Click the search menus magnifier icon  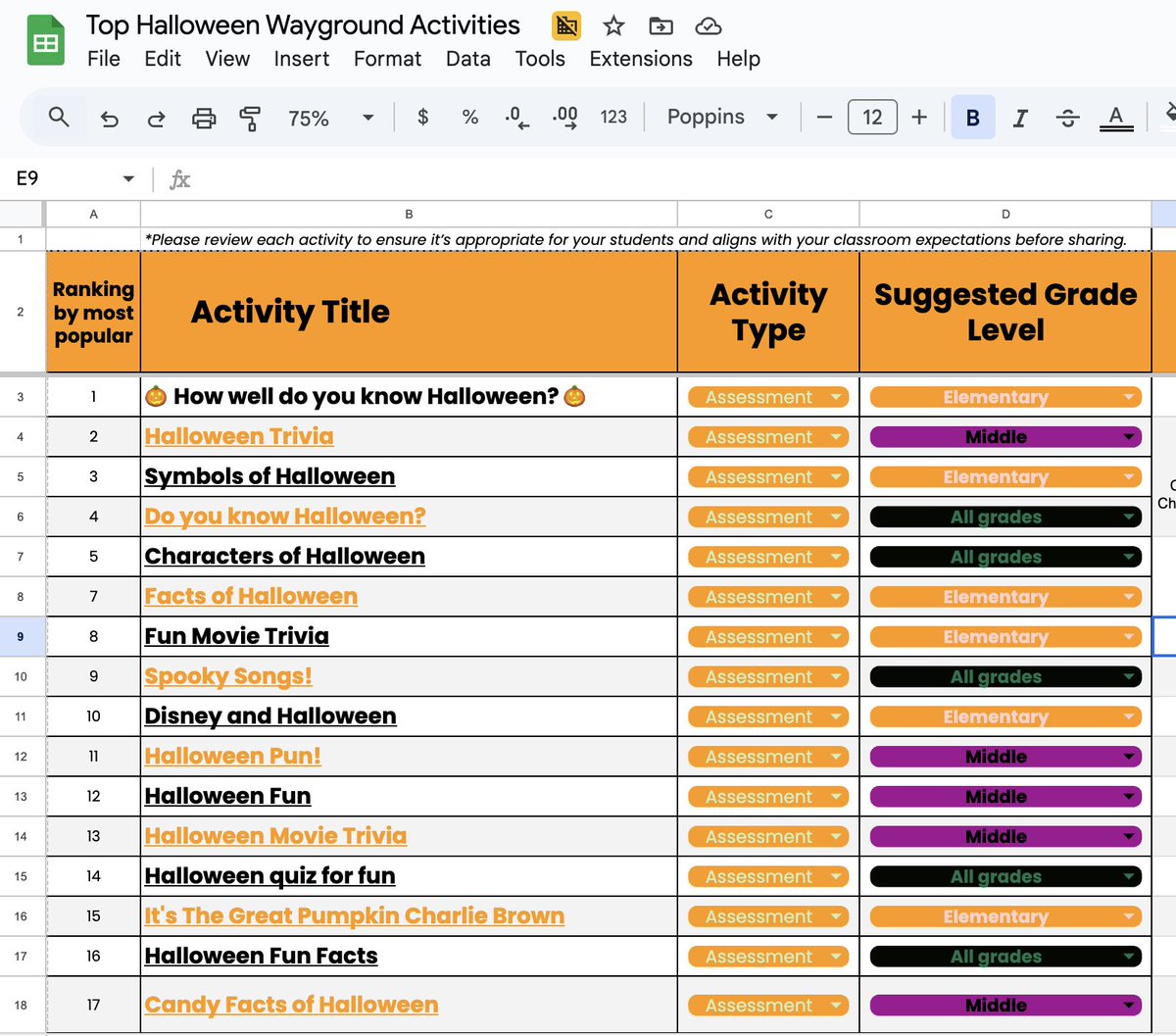pos(59,118)
